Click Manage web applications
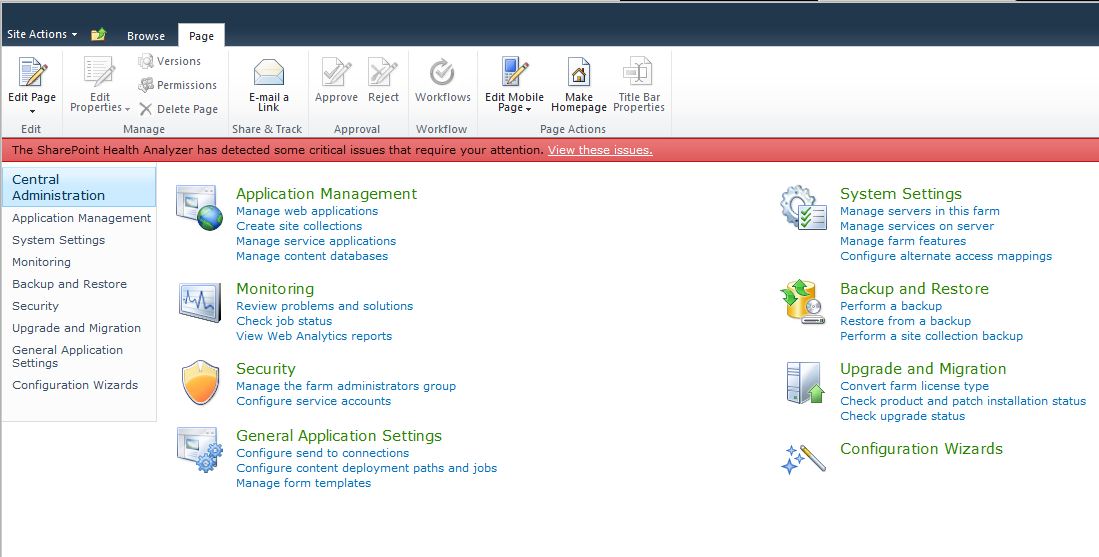Screen dimensions: 1099x557 pos(307,211)
